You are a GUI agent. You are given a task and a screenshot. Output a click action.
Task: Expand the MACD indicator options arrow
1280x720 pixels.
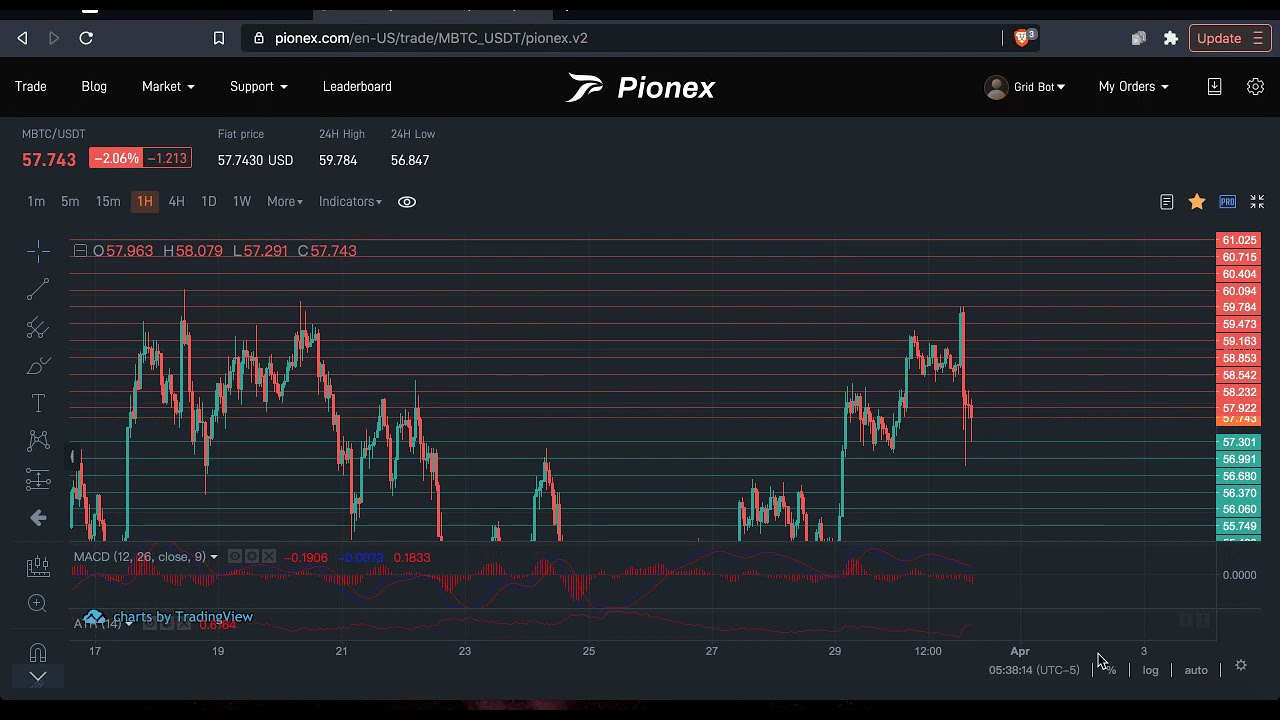(x=213, y=557)
